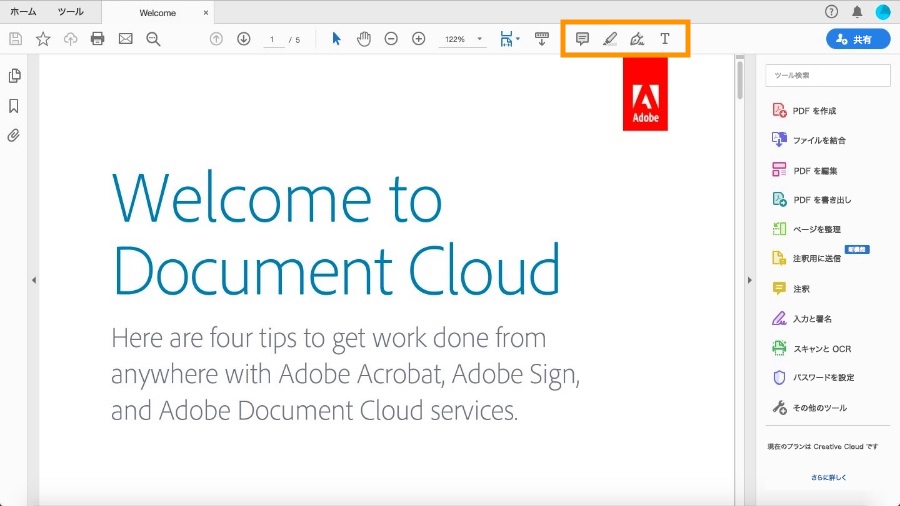
Task: Click the scrolling mode keyboard icon
Action: [x=541, y=39]
